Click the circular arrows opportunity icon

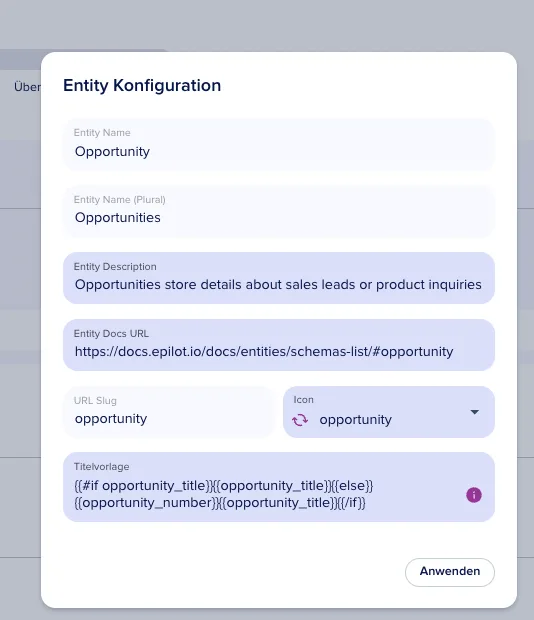coord(300,420)
